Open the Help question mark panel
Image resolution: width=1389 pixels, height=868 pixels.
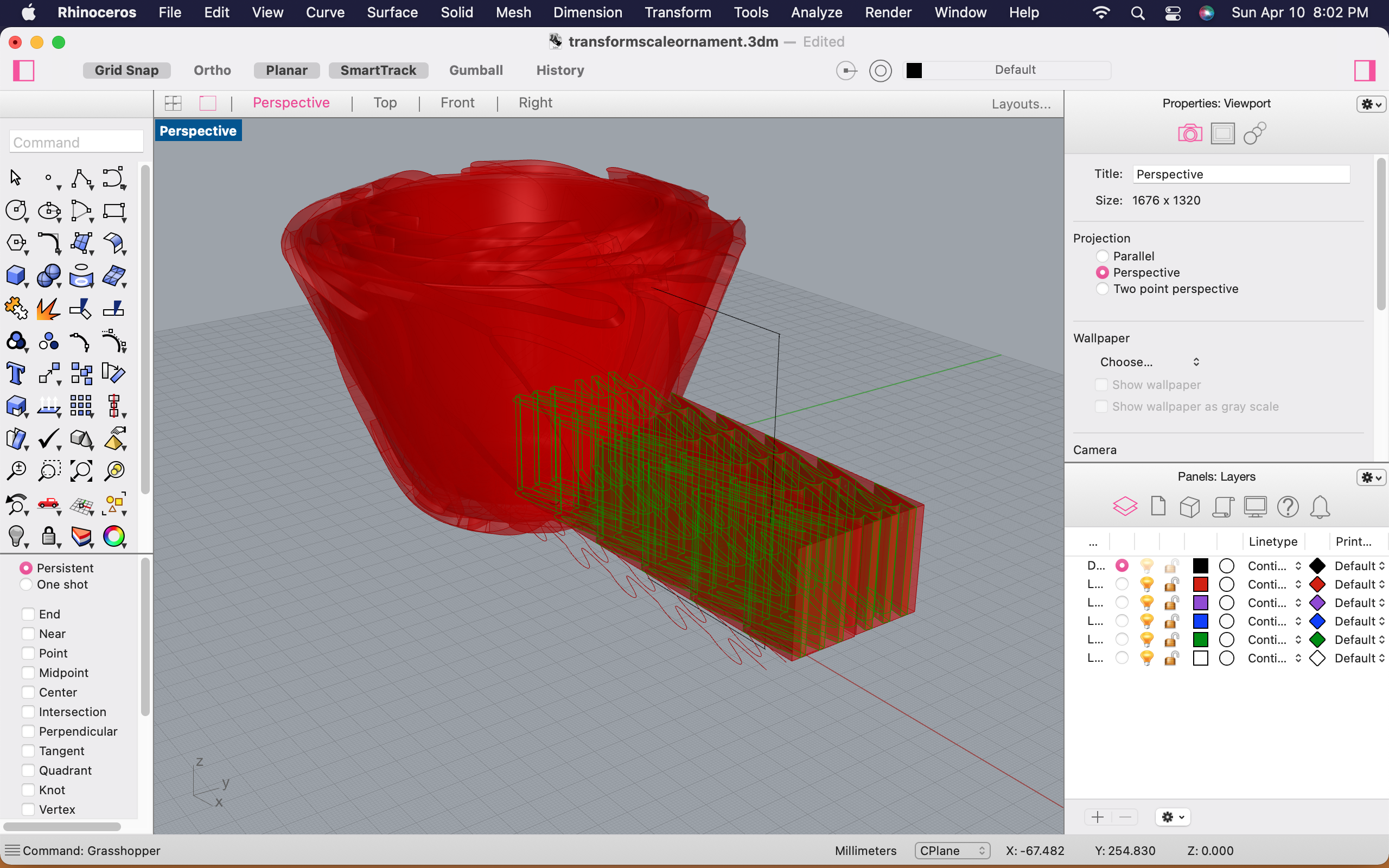pos(1288,506)
